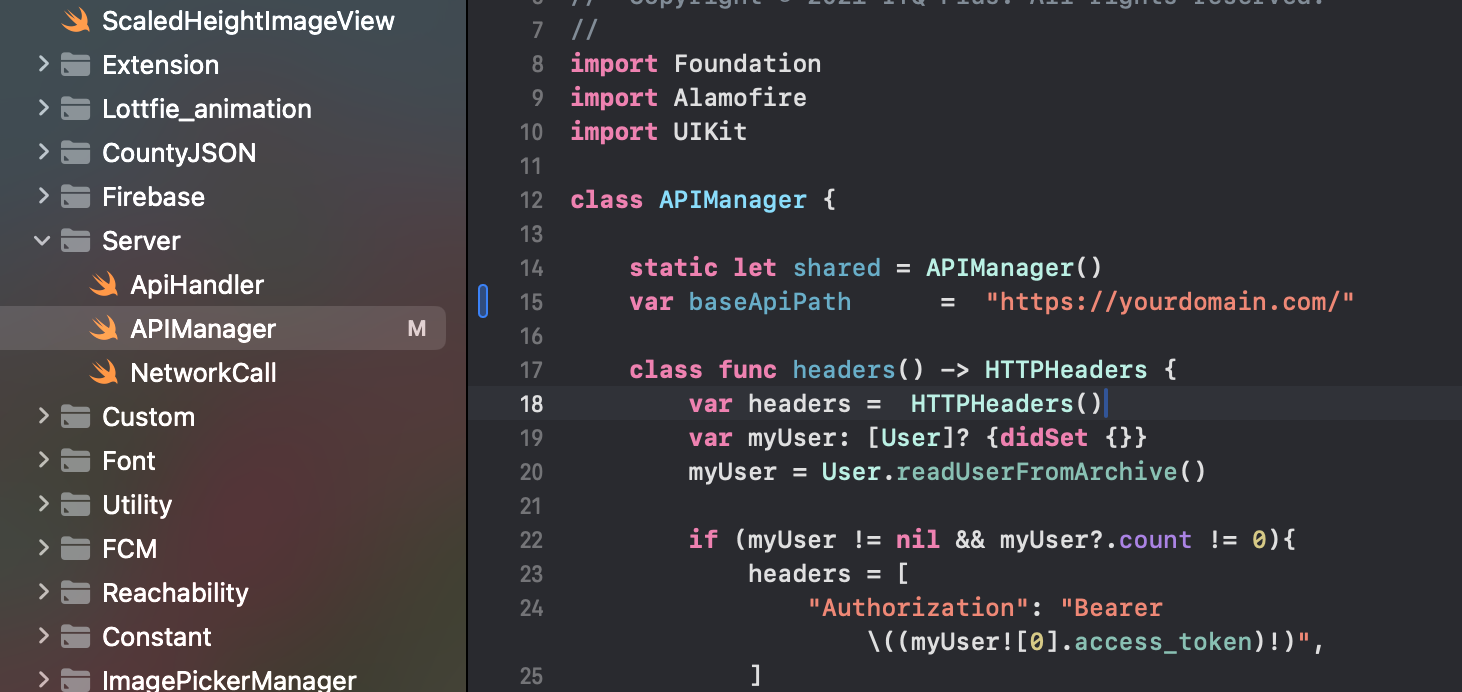Click the blue change bar on line 15
The width and height of the screenshot is (1462, 692).
click(x=483, y=301)
